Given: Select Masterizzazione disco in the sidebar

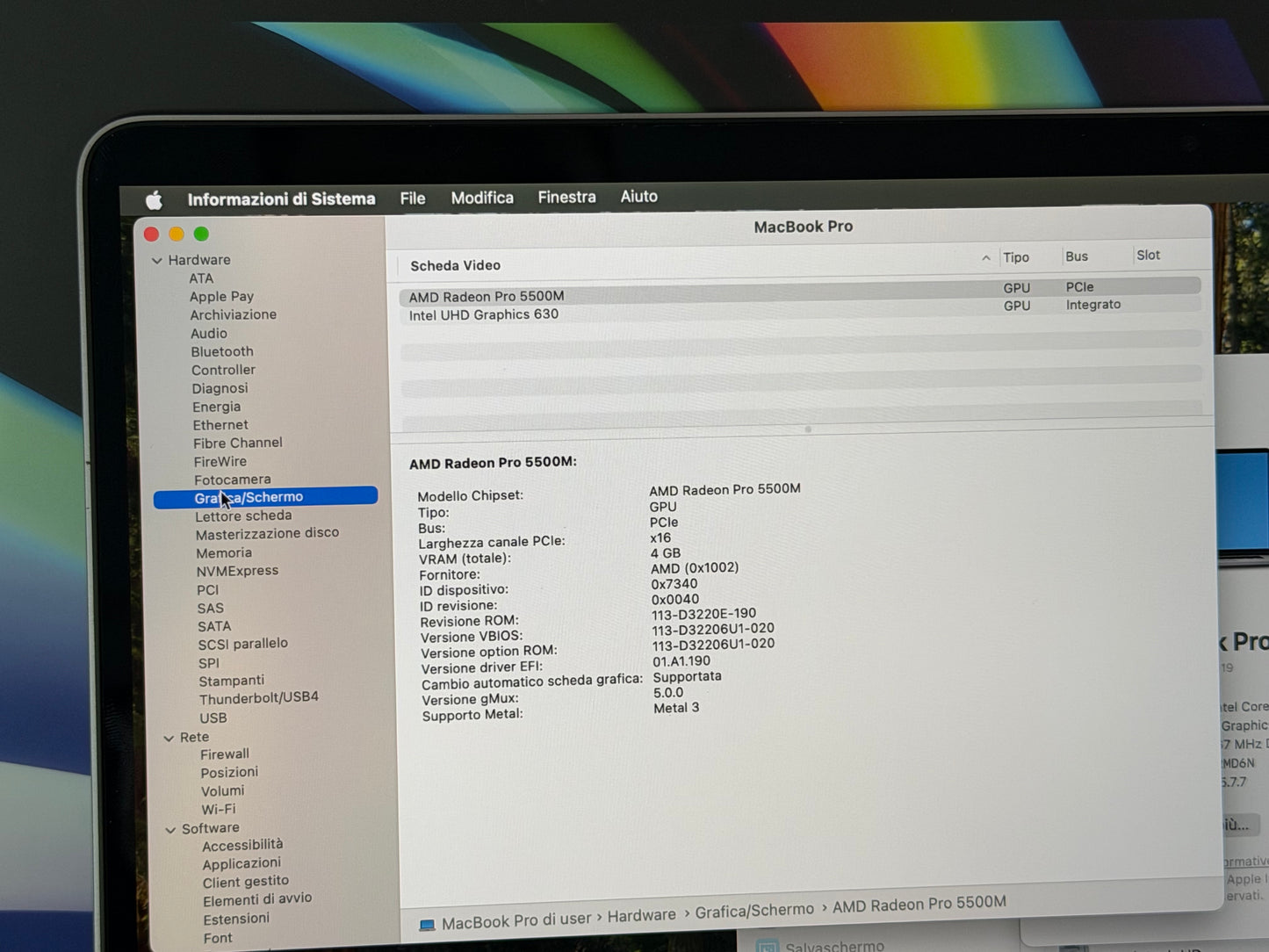Looking at the screenshot, I should pyautogui.click(x=267, y=533).
